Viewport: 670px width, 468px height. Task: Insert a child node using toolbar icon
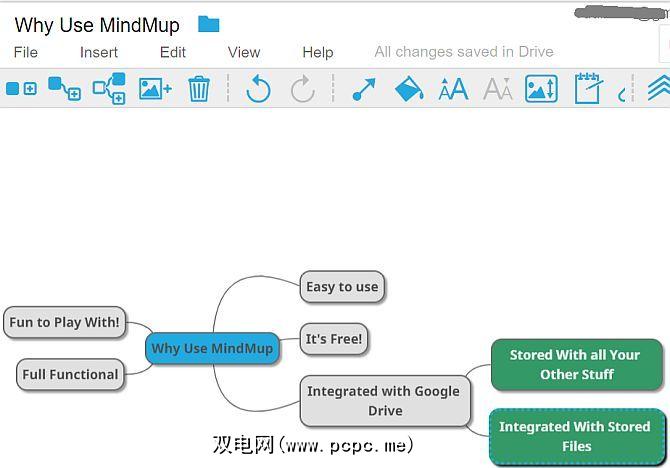pyautogui.click(x=65, y=88)
